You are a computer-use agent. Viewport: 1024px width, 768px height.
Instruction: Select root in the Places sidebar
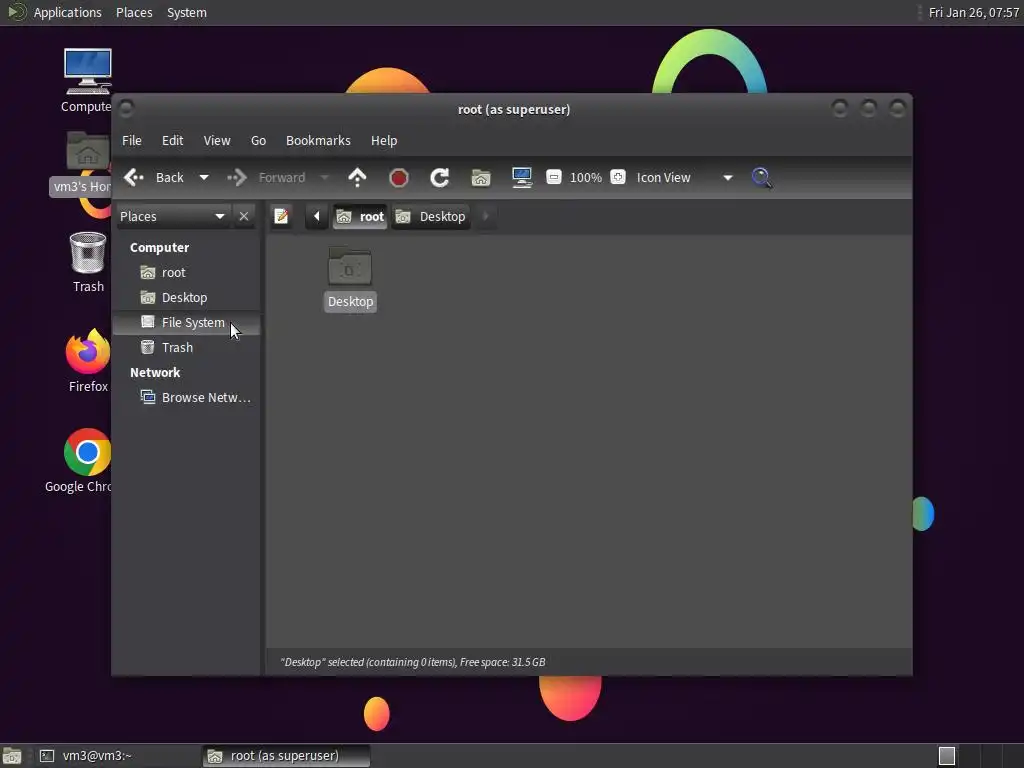186,272
